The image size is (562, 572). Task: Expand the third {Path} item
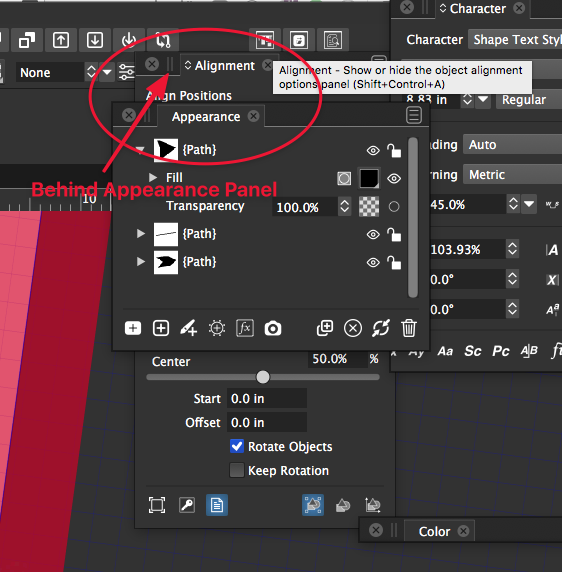(141, 262)
